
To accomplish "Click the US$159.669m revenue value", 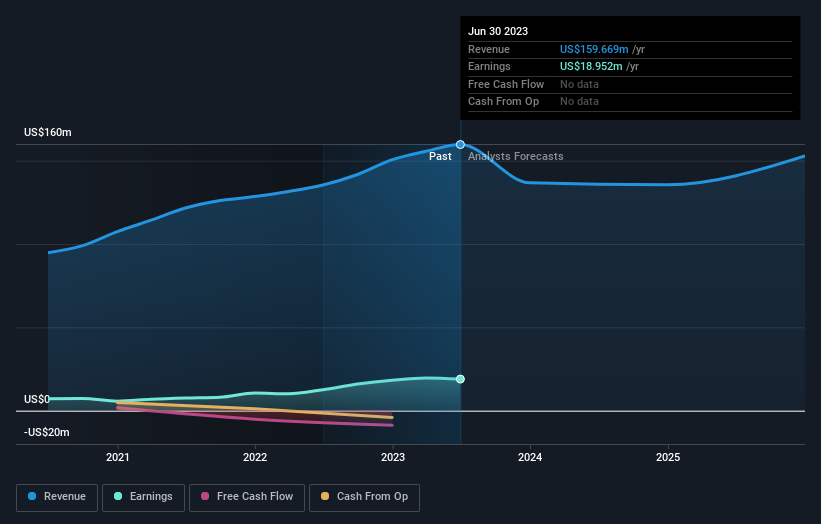I will (x=594, y=49).
